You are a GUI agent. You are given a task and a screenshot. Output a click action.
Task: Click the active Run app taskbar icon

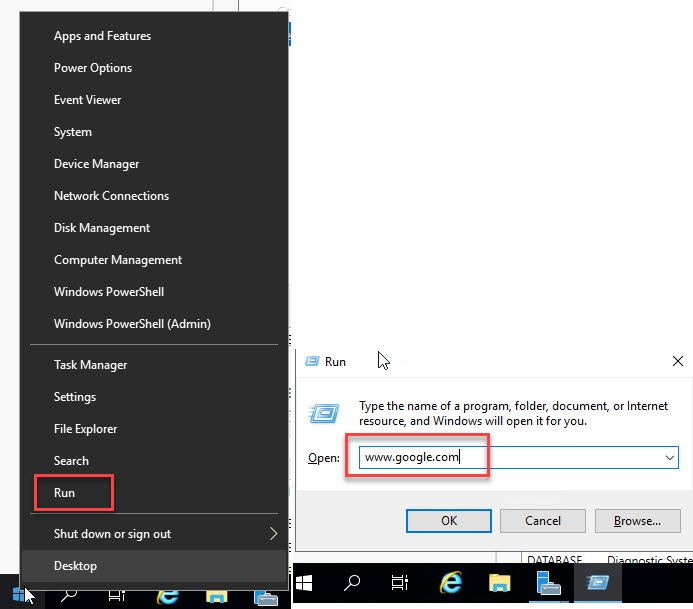pyautogui.click(x=597, y=583)
